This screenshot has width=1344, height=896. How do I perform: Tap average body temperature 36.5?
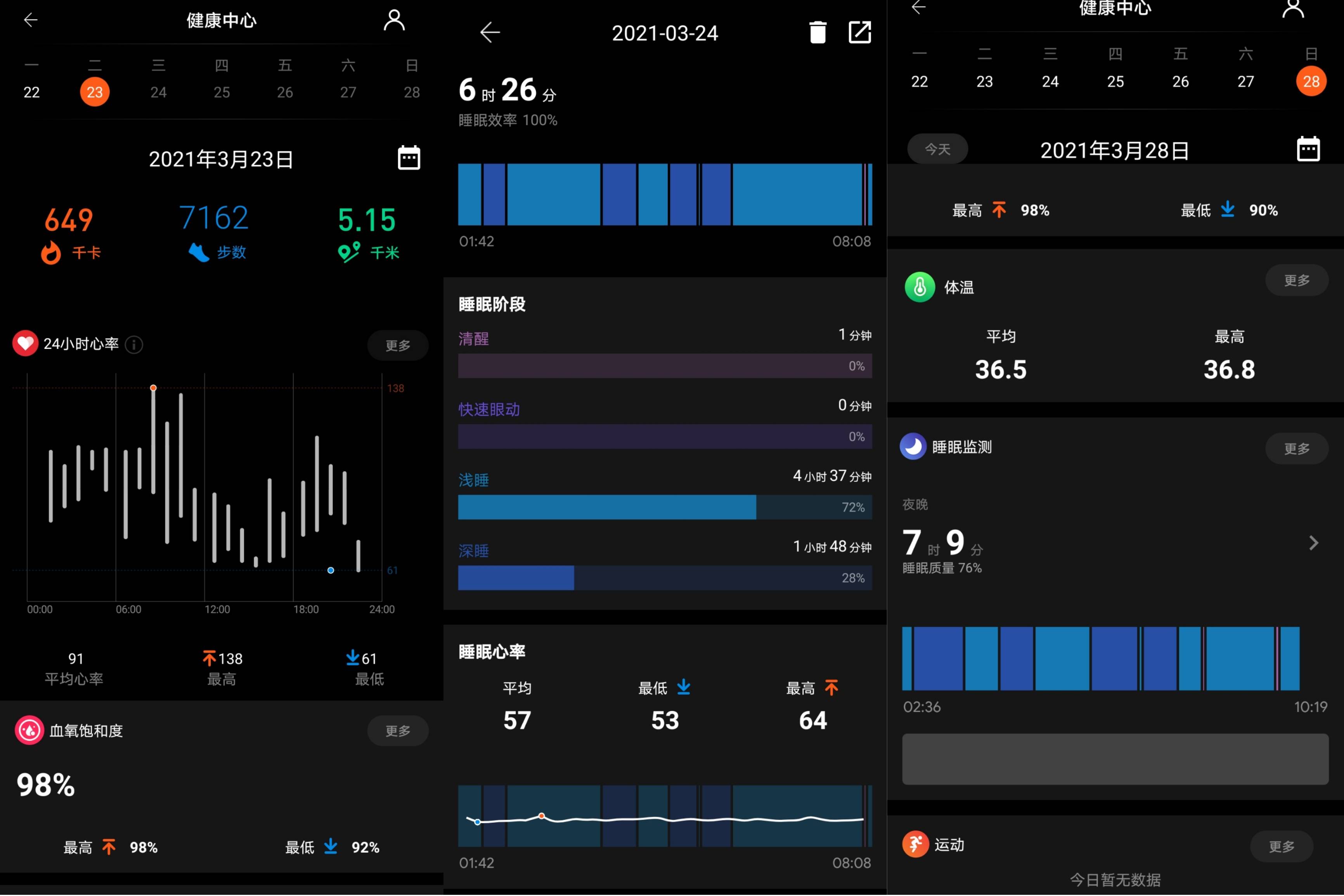(1001, 369)
